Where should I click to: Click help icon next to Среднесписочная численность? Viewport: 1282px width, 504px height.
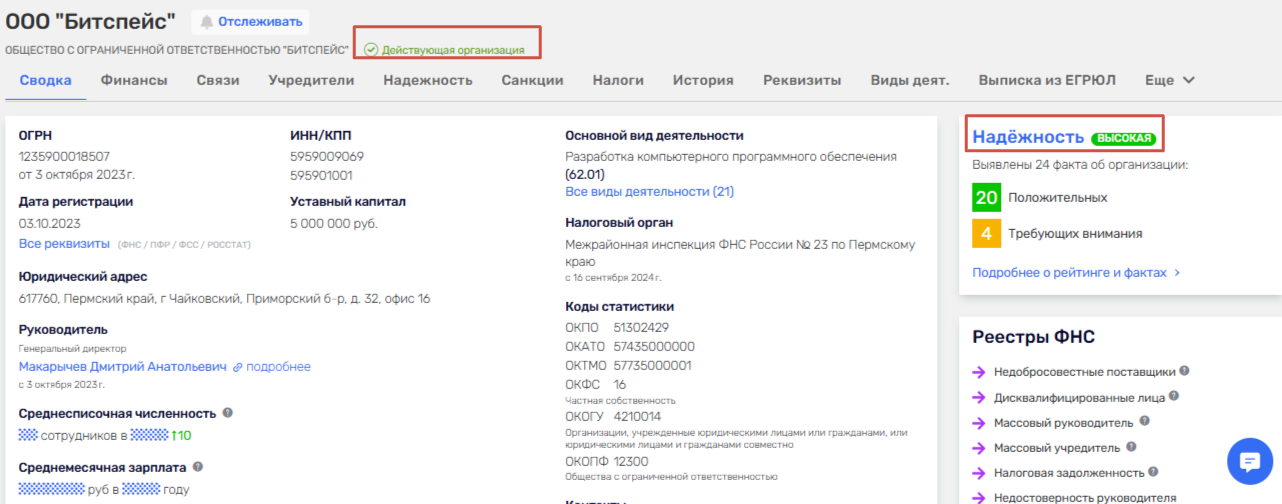[228, 413]
